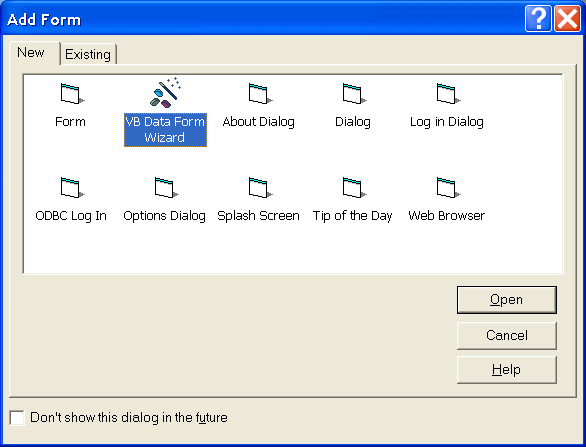The height and width of the screenshot is (447, 586).
Task: Select the Tip of the Day icon
Action: point(354,187)
